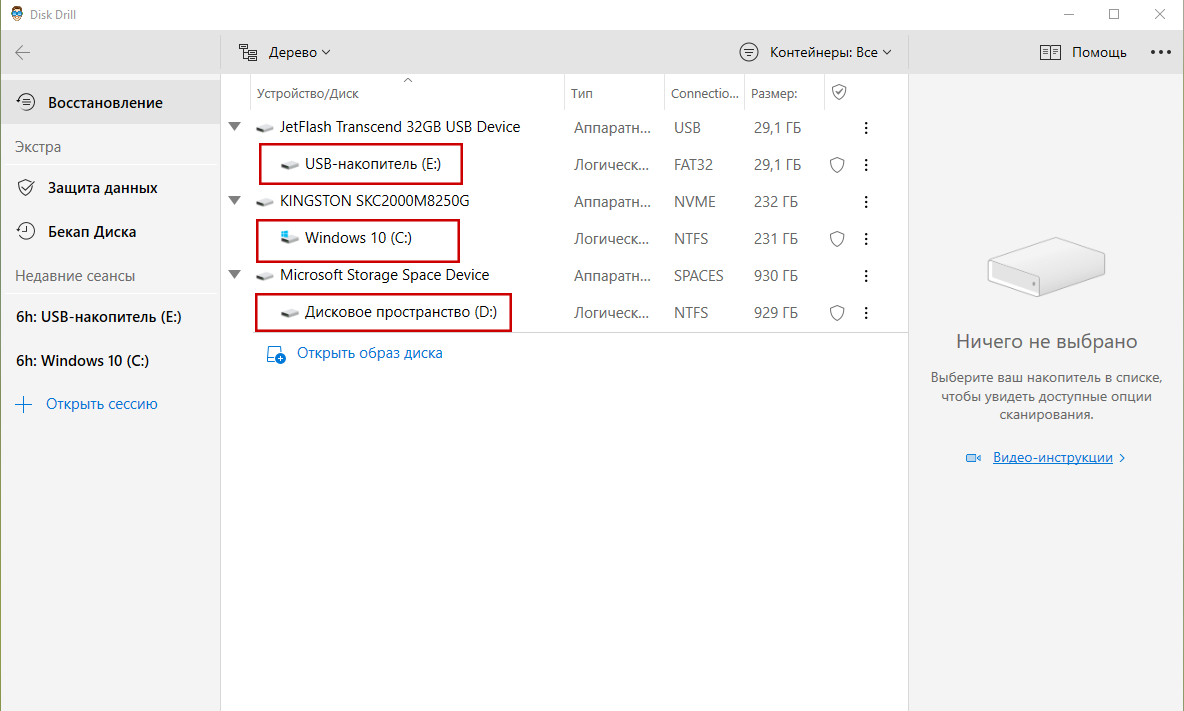Collapse the JetFlash Transcend 32GB USB Device tree

tap(235, 127)
